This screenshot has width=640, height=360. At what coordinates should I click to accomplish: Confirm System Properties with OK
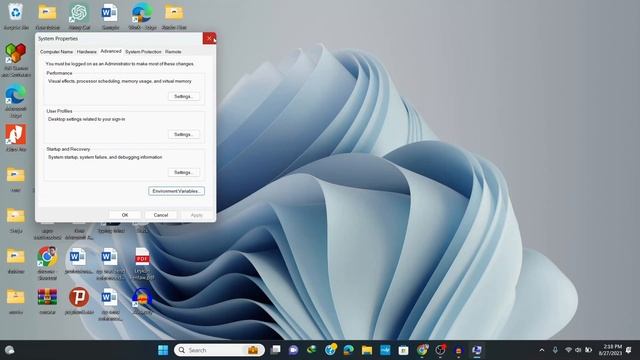click(125, 215)
